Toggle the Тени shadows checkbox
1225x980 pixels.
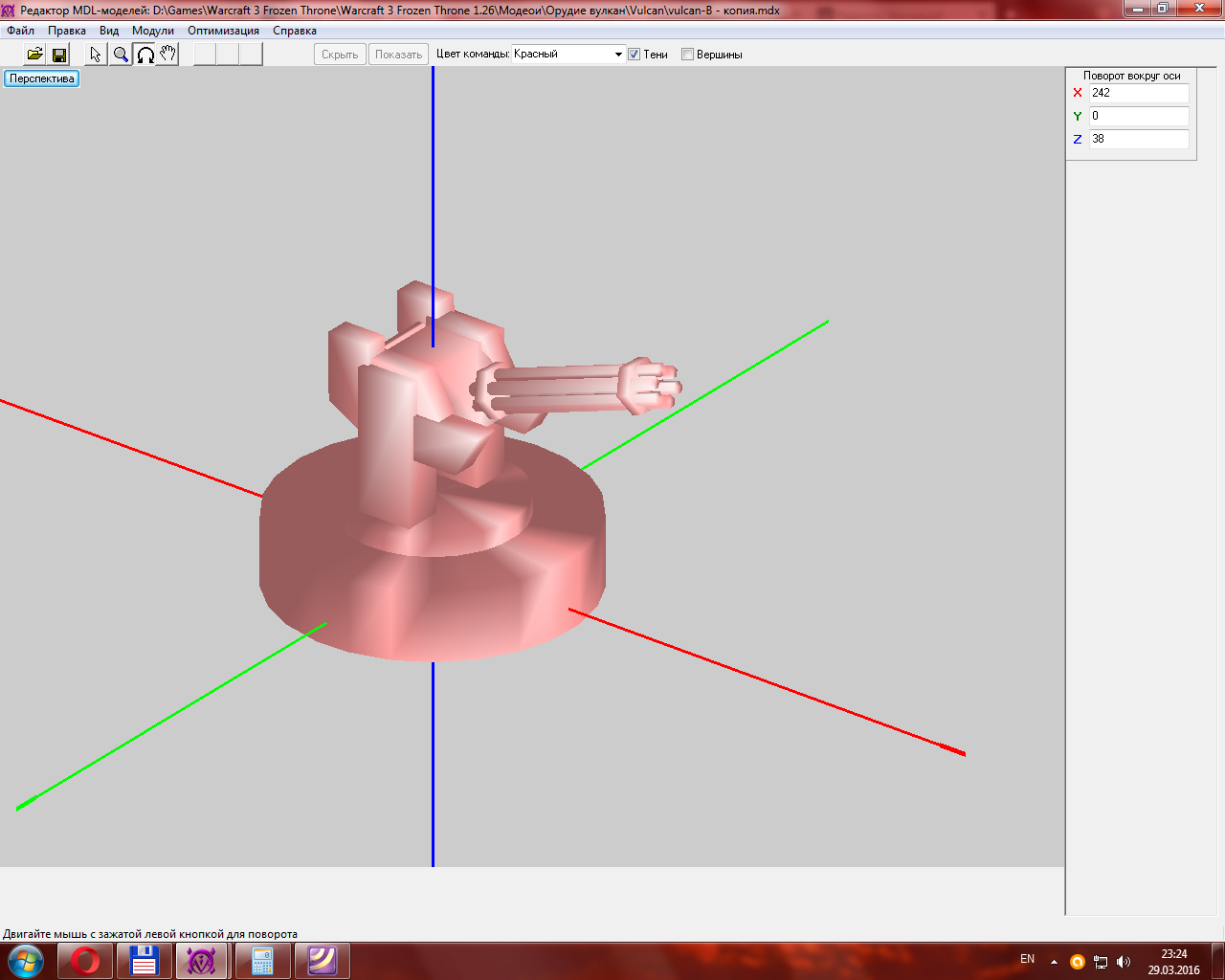click(x=634, y=55)
